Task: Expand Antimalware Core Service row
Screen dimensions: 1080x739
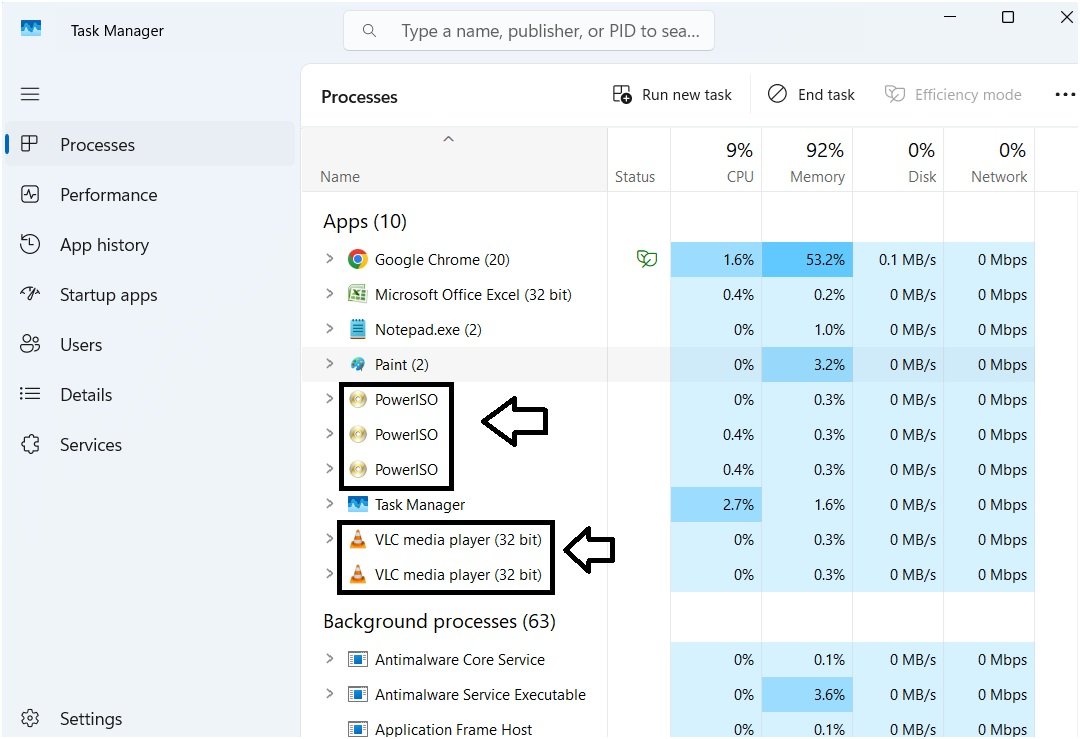Action: point(329,659)
